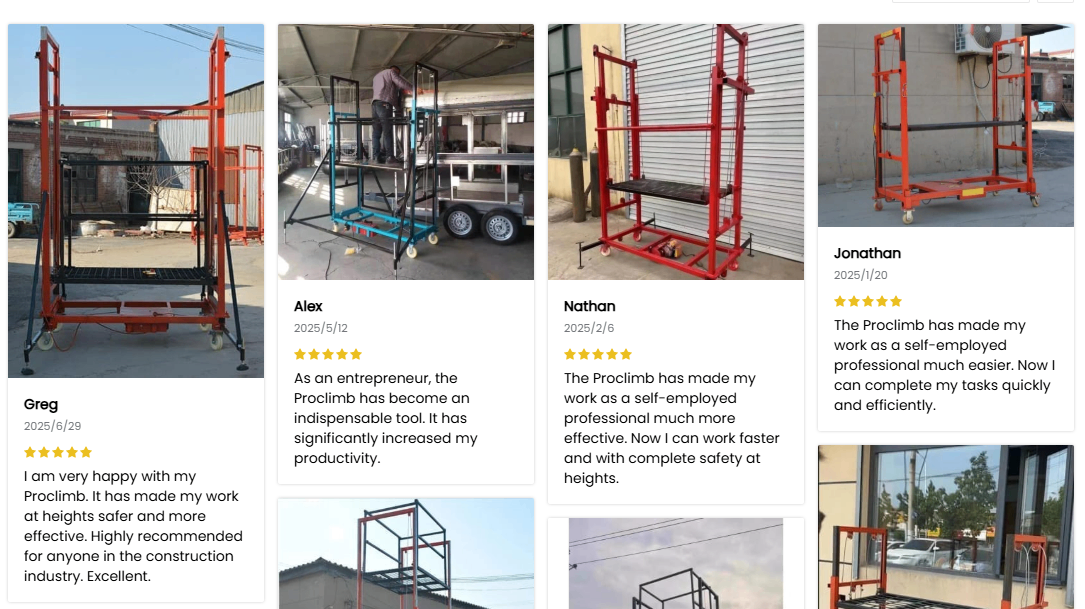Click the reviewer name Alex
Viewport: 1085px width, 609px height.
pos(308,306)
